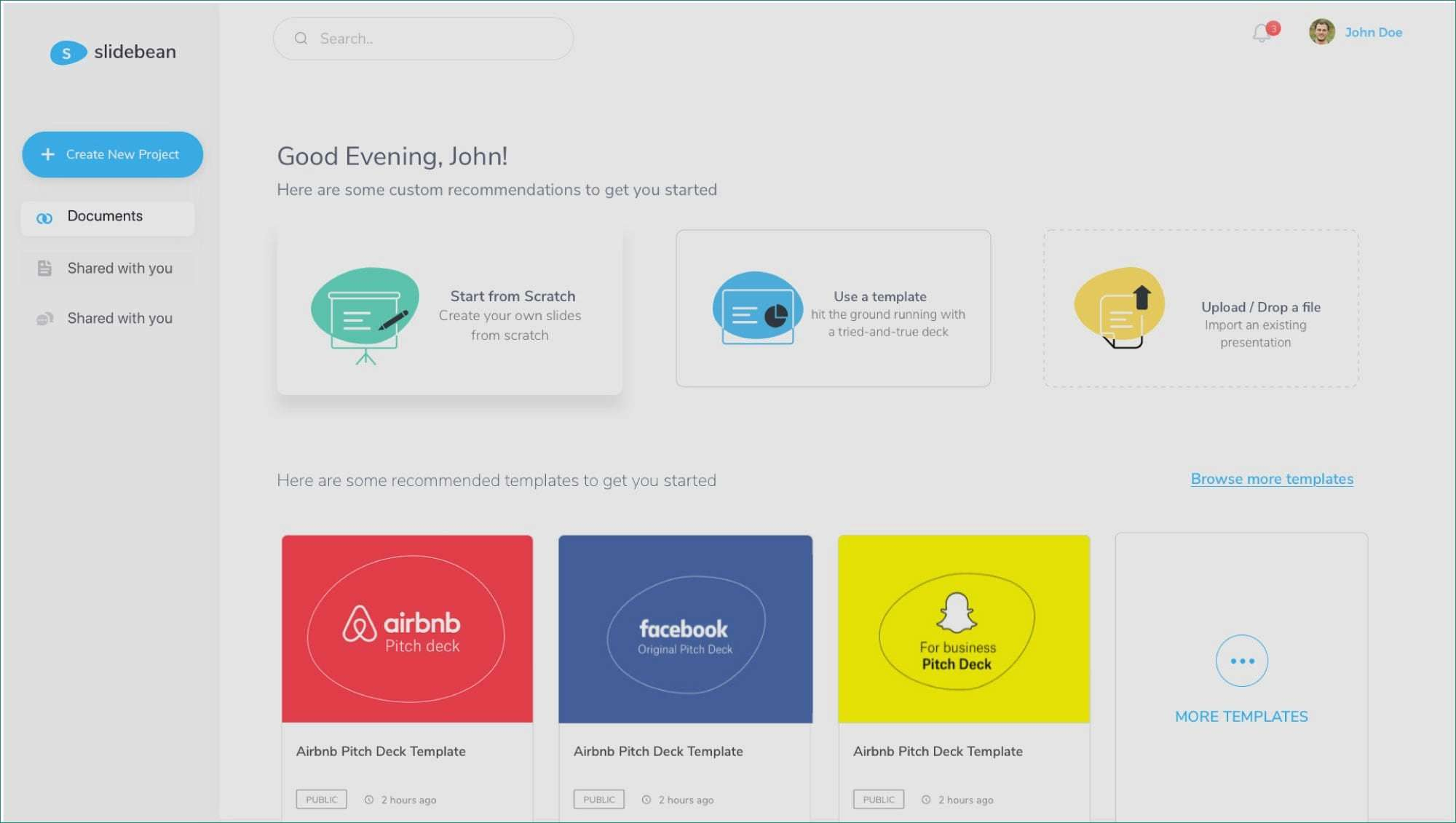Click the PUBLIC badge on Snapchat template
Screen dimensions: 1456x823
(x=877, y=799)
